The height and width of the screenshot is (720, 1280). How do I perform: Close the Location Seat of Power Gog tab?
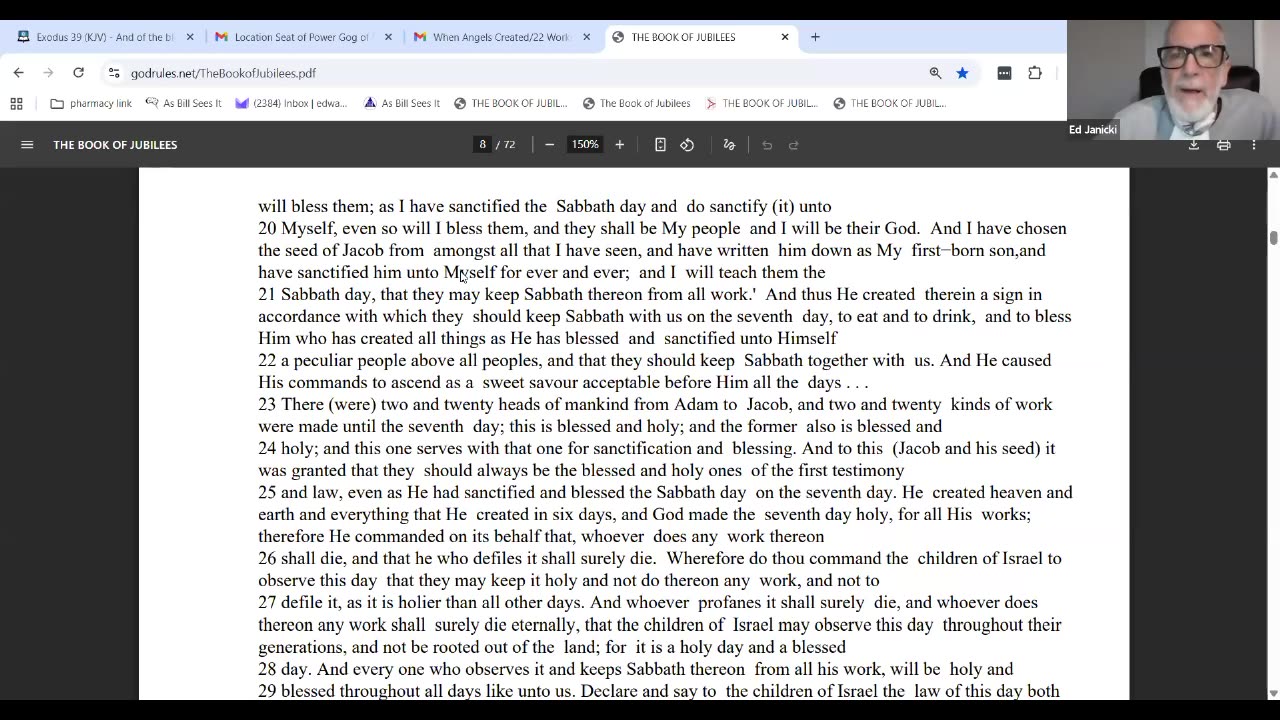tap(388, 37)
